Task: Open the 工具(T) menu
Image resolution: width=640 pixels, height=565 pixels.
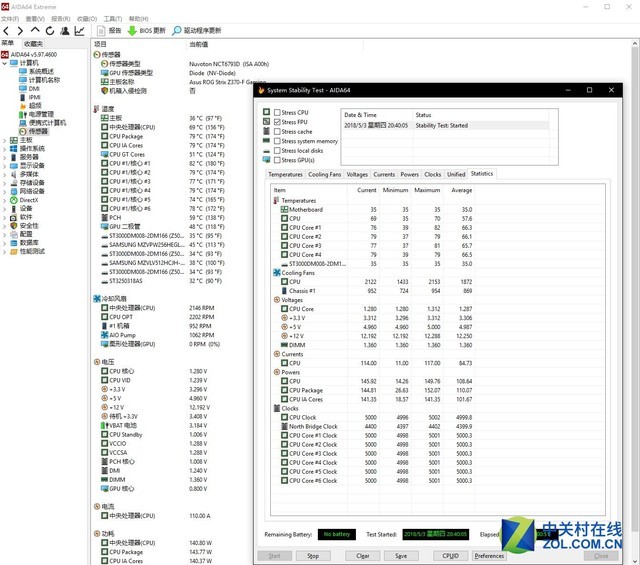Action: (112, 18)
